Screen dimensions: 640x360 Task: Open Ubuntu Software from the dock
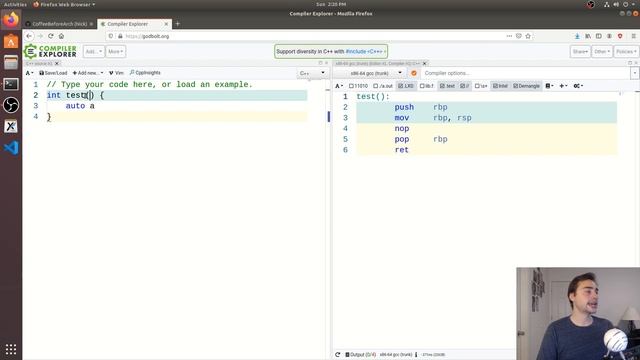pos(11,41)
